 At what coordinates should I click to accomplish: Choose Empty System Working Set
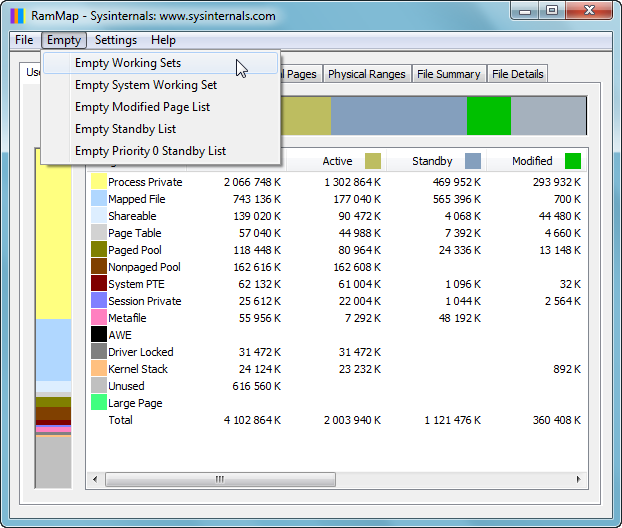161,85
